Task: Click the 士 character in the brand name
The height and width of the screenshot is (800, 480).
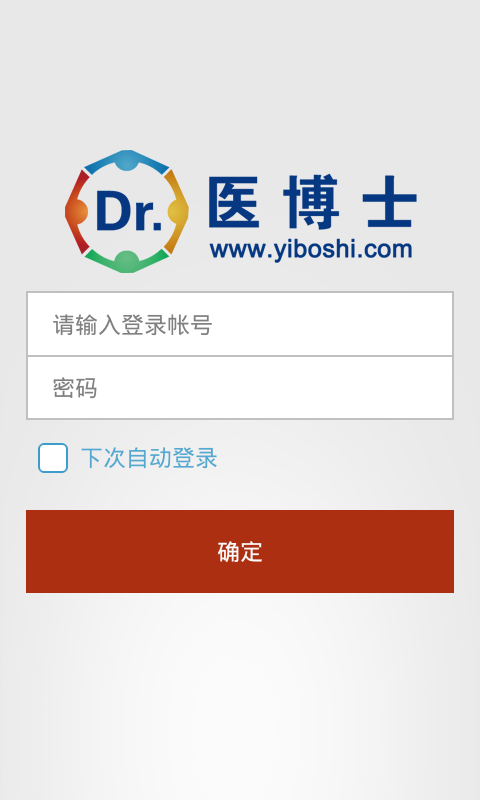Action: [x=390, y=202]
